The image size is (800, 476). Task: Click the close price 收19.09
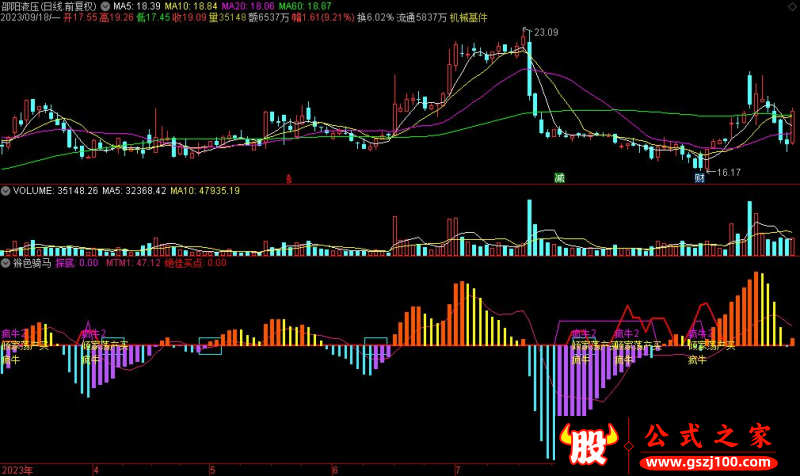pos(189,17)
